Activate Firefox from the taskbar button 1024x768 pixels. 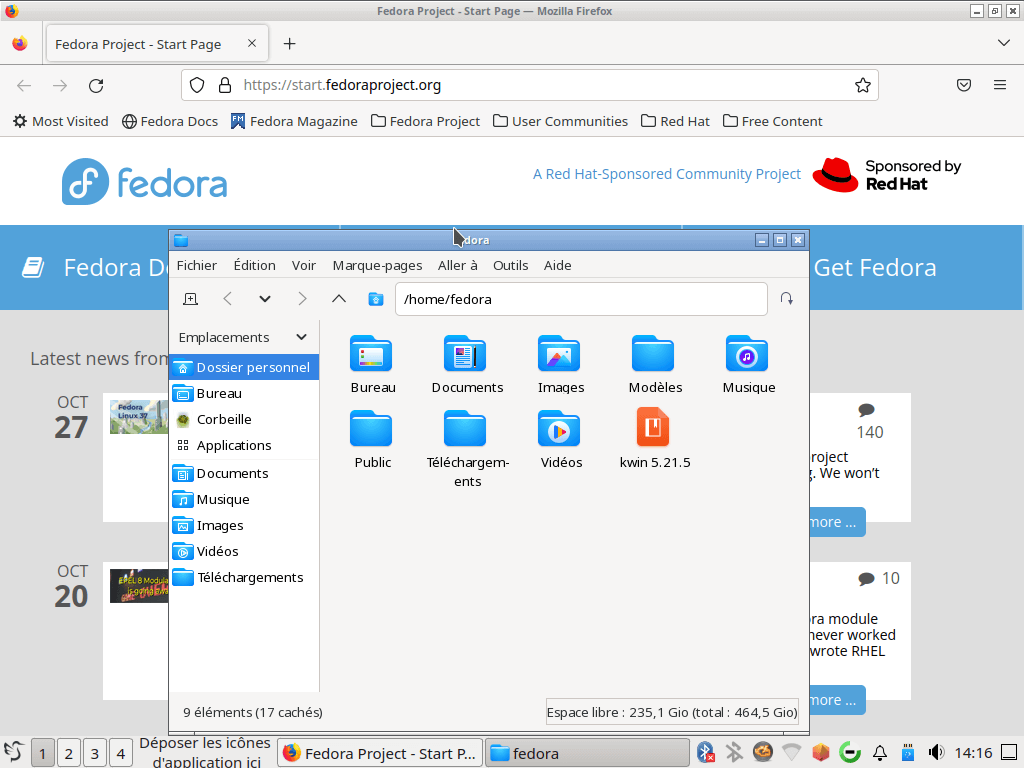380,753
